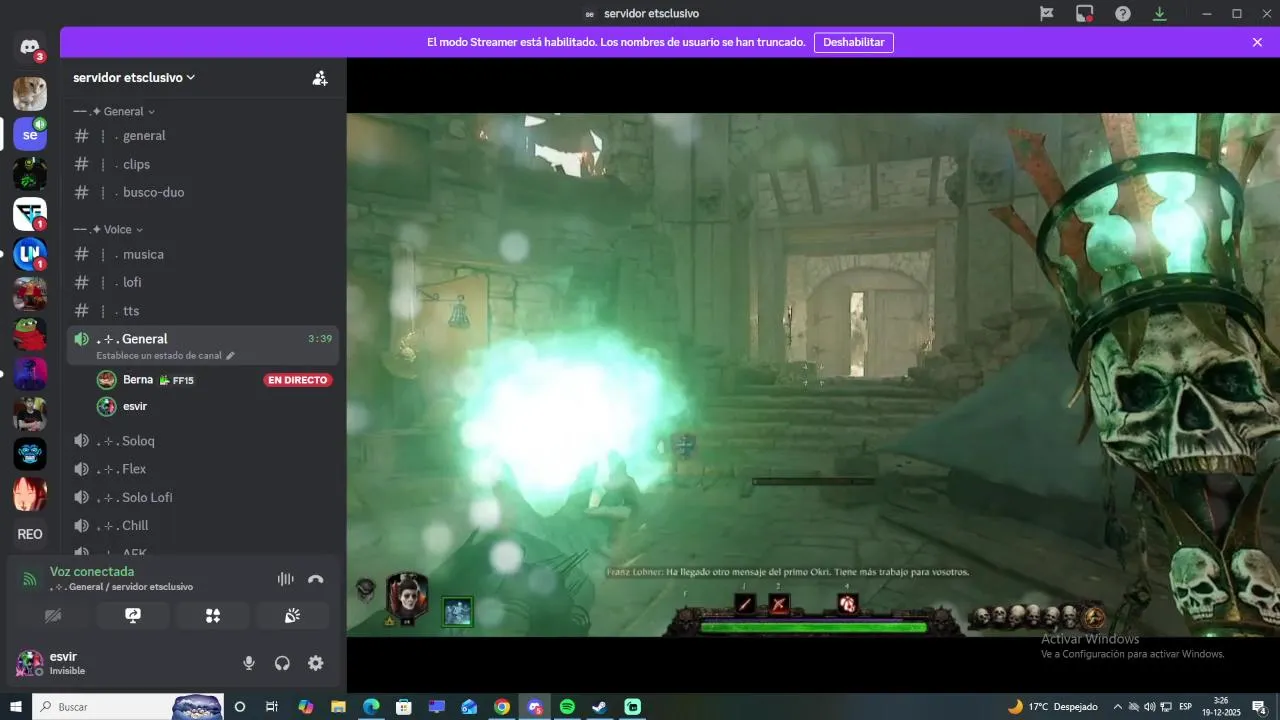The image size is (1280, 720).
Task: Open the blue UN server icon
Action: [x=30, y=254]
